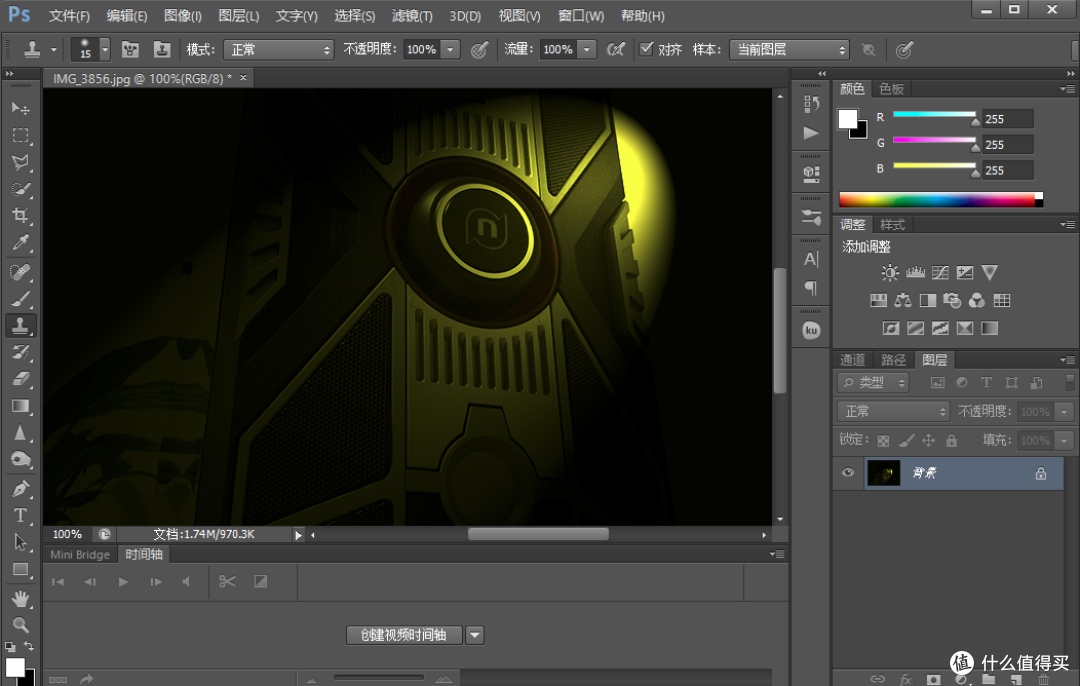Select the Lasso tool
Image resolution: width=1080 pixels, height=686 pixels.
[21, 162]
